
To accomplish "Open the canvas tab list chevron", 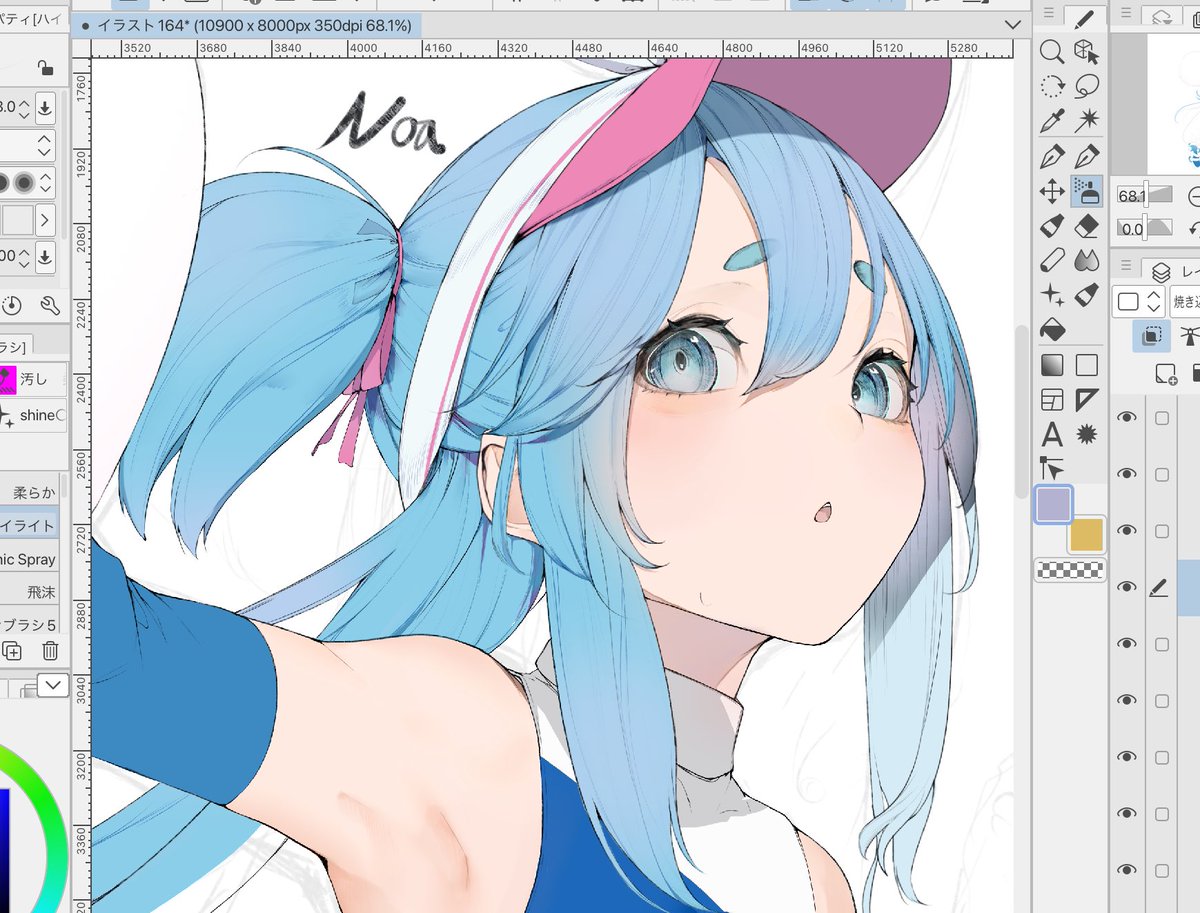I will (x=1011, y=23).
